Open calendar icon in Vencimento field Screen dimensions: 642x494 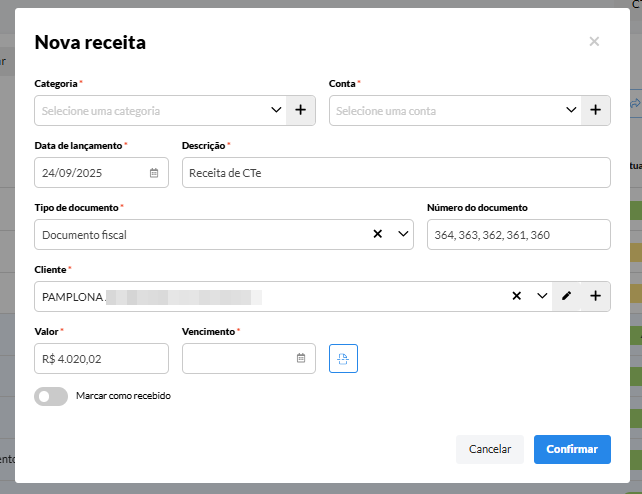[301, 358]
